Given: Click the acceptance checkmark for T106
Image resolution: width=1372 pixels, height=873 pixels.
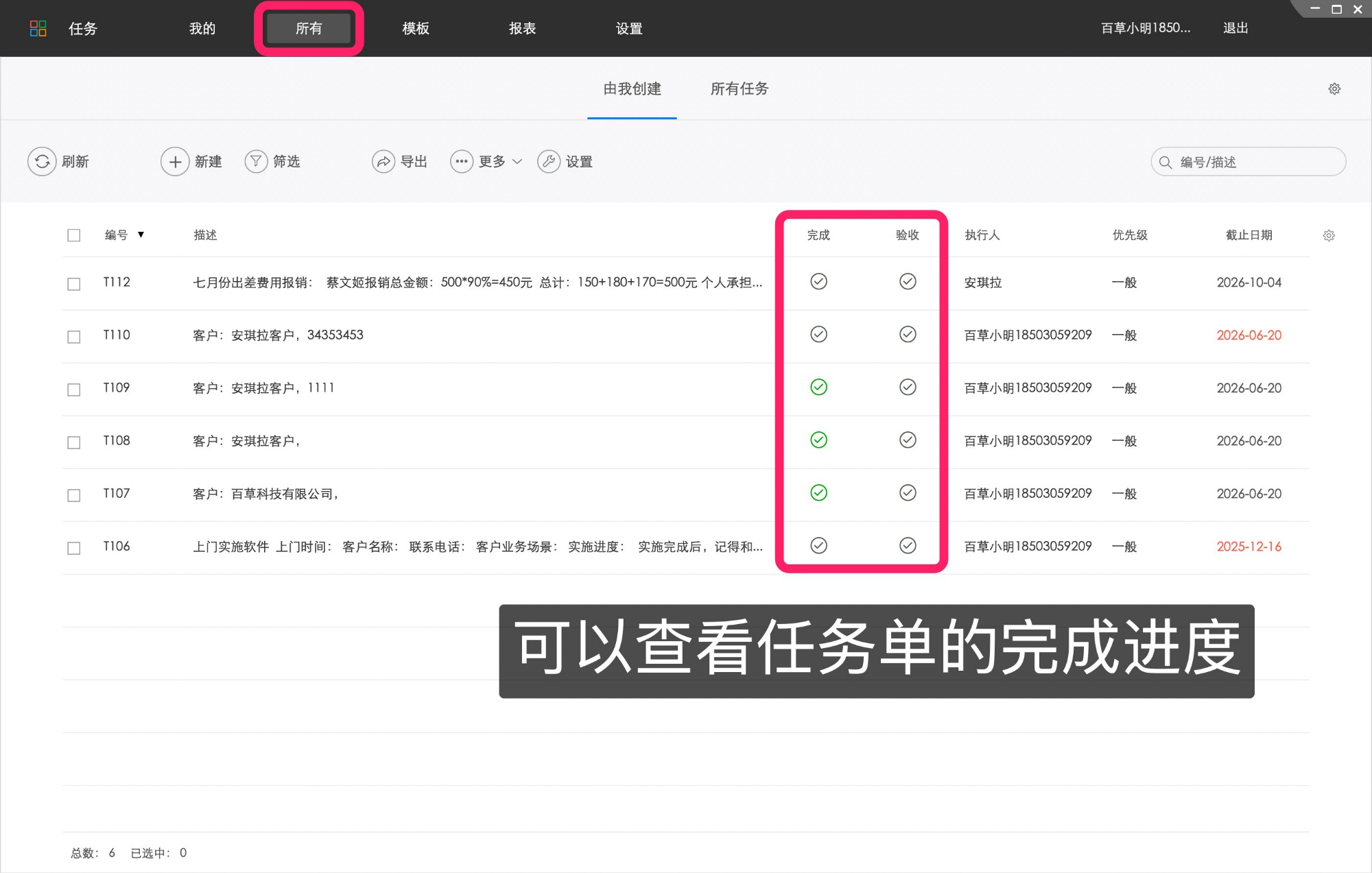Looking at the screenshot, I should click(908, 546).
